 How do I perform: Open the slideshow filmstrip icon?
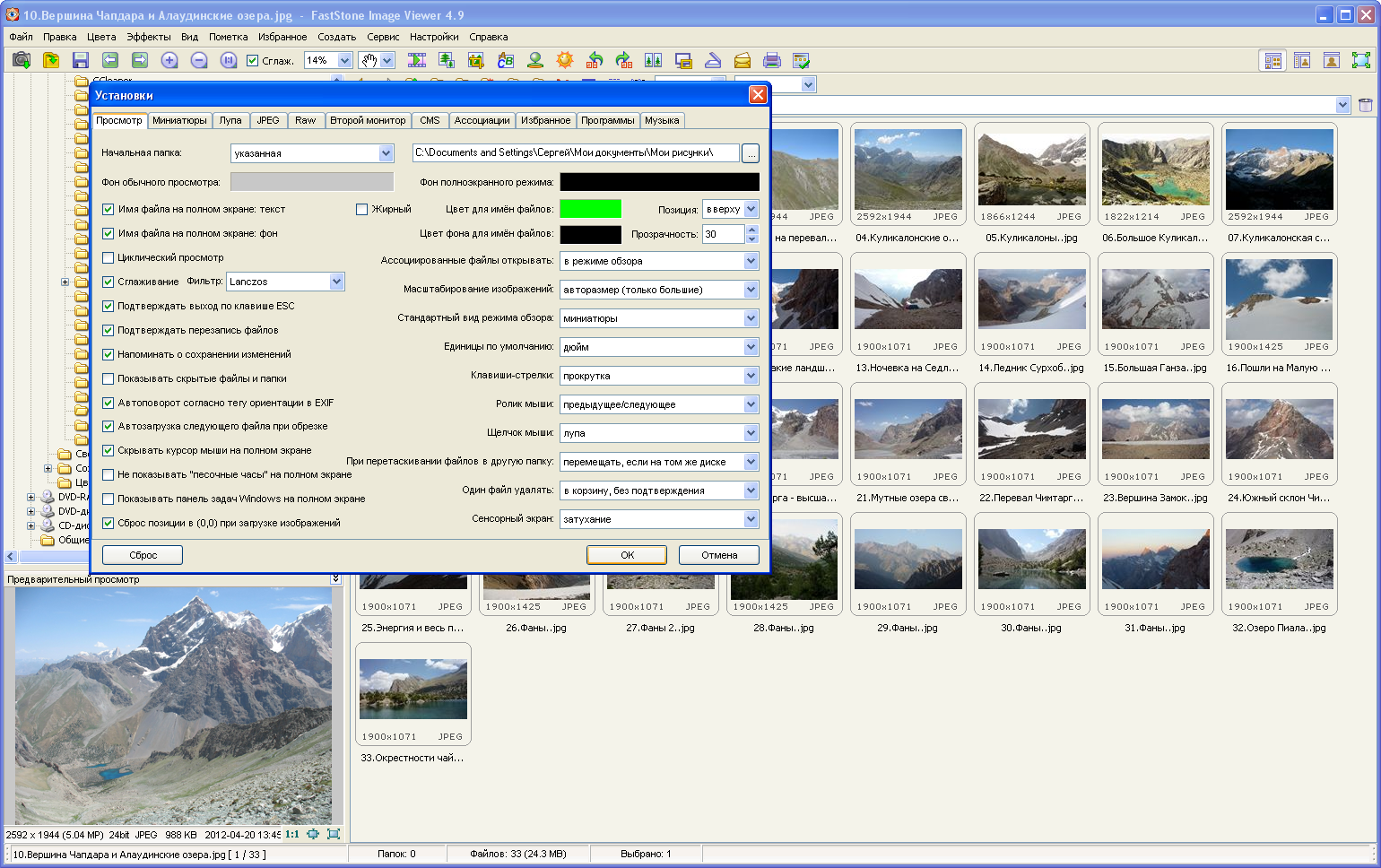click(417, 60)
